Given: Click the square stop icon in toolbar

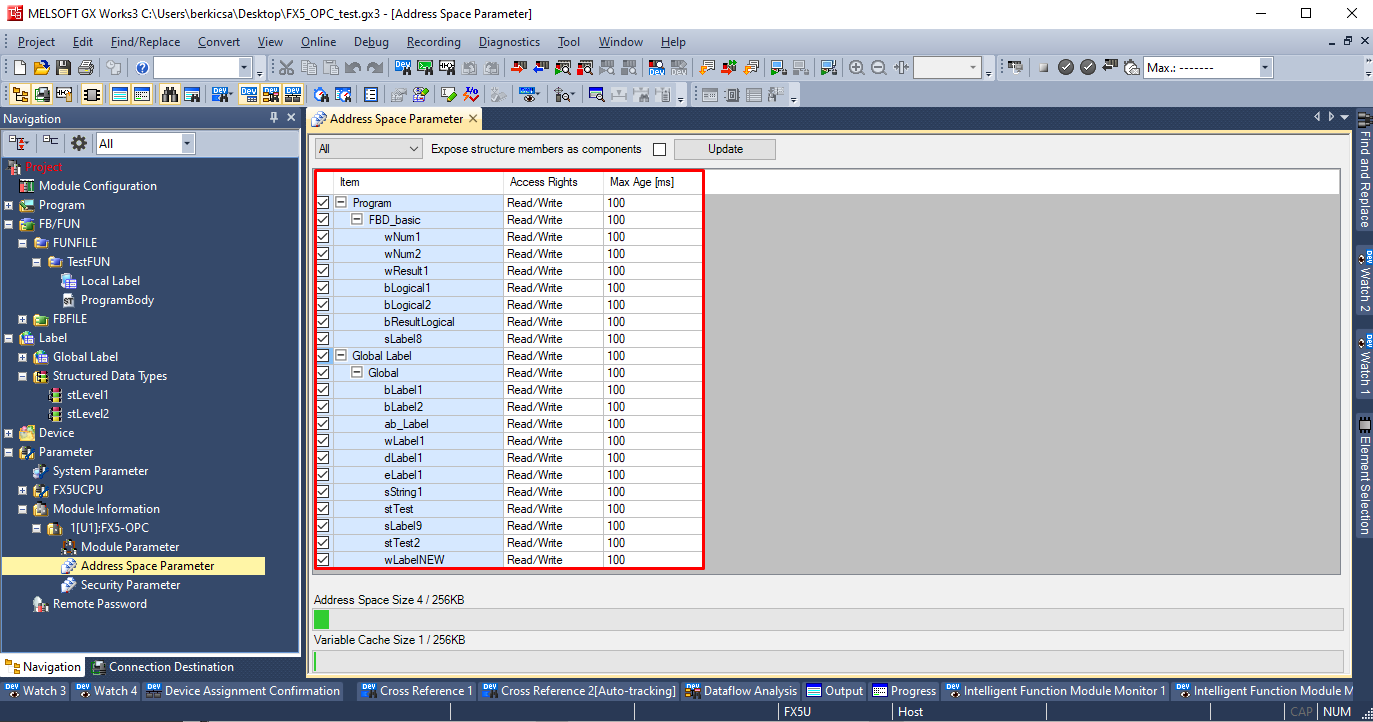Looking at the screenshot, I should click(1043, 67).
